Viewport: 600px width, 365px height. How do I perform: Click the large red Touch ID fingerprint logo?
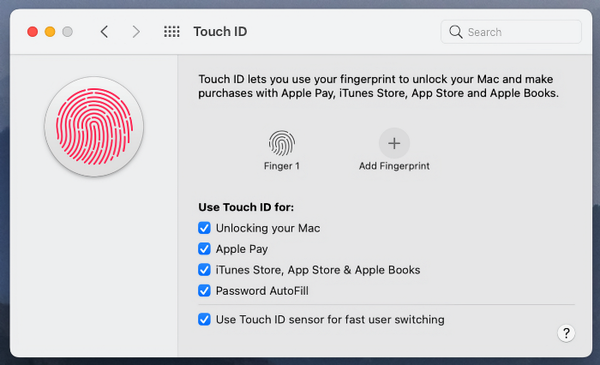(x=94, y=127)
